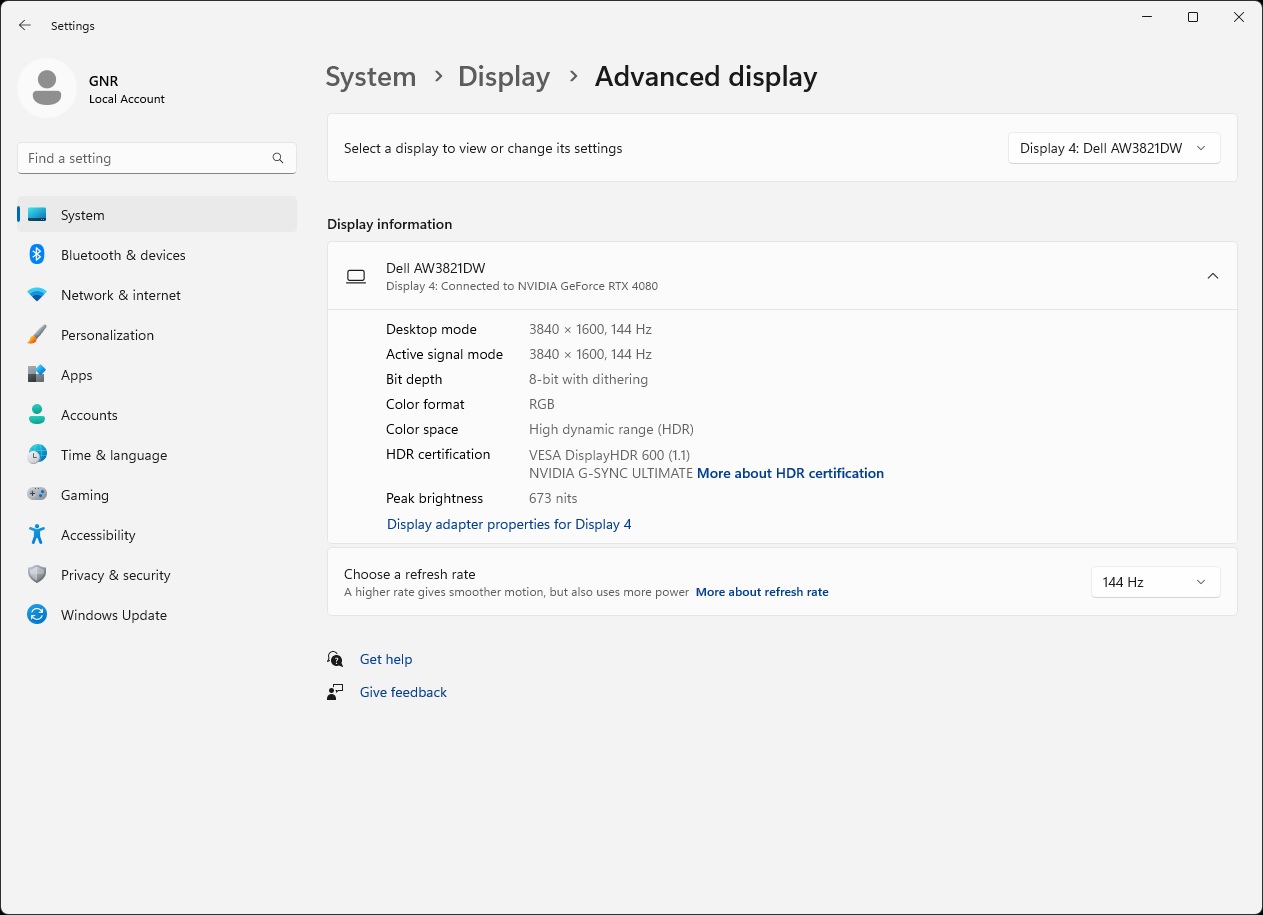Click the Privacy & security shield icon

pos(37,575)
